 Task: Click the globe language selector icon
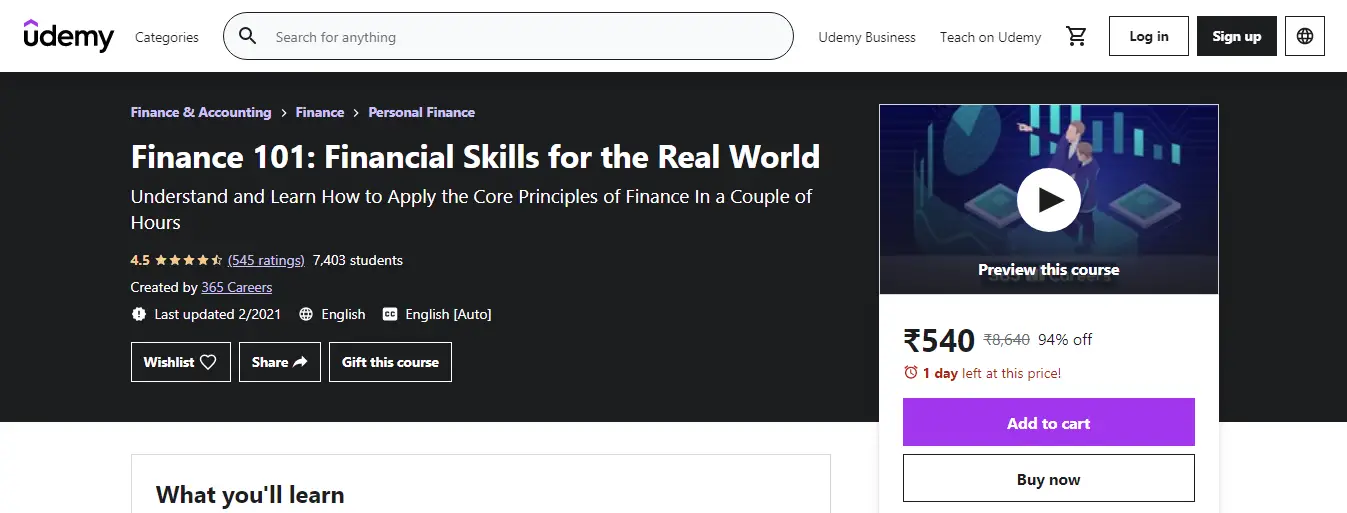pos(1304,36)
